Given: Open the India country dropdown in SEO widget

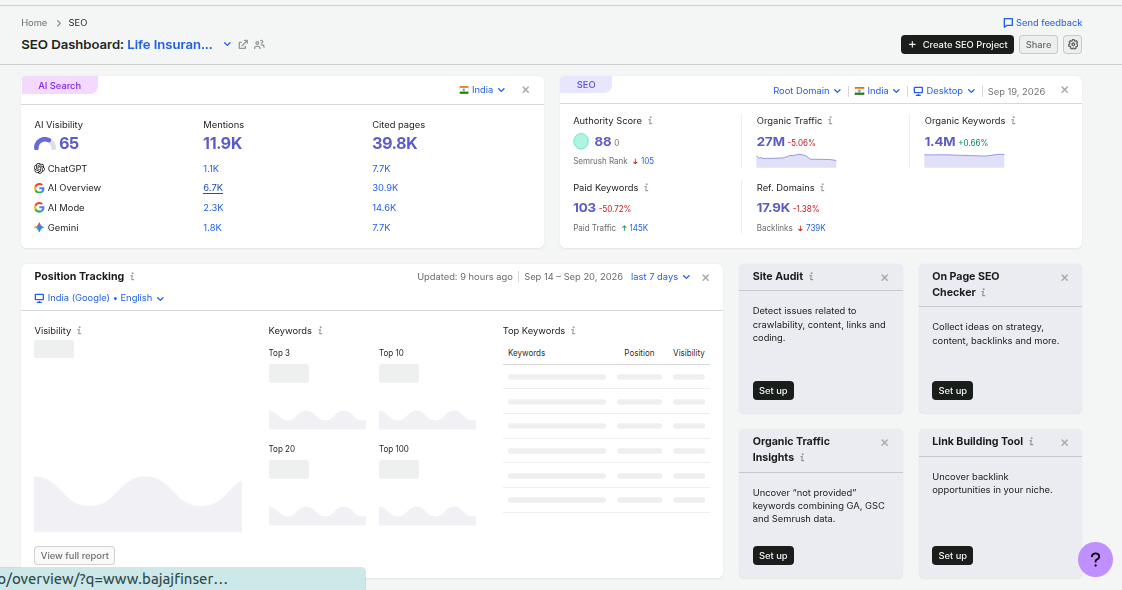Looking at the screenshot, I should (x=877, y=91).
